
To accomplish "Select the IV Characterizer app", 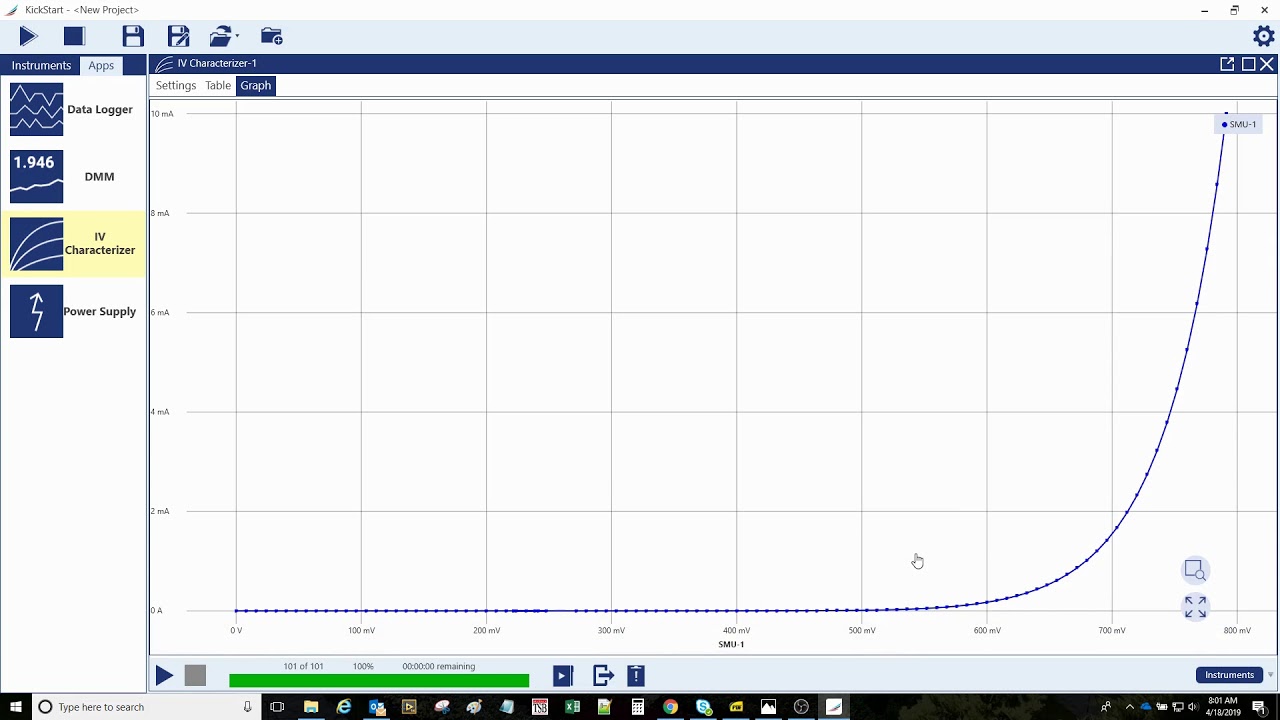I will [73, 244].
